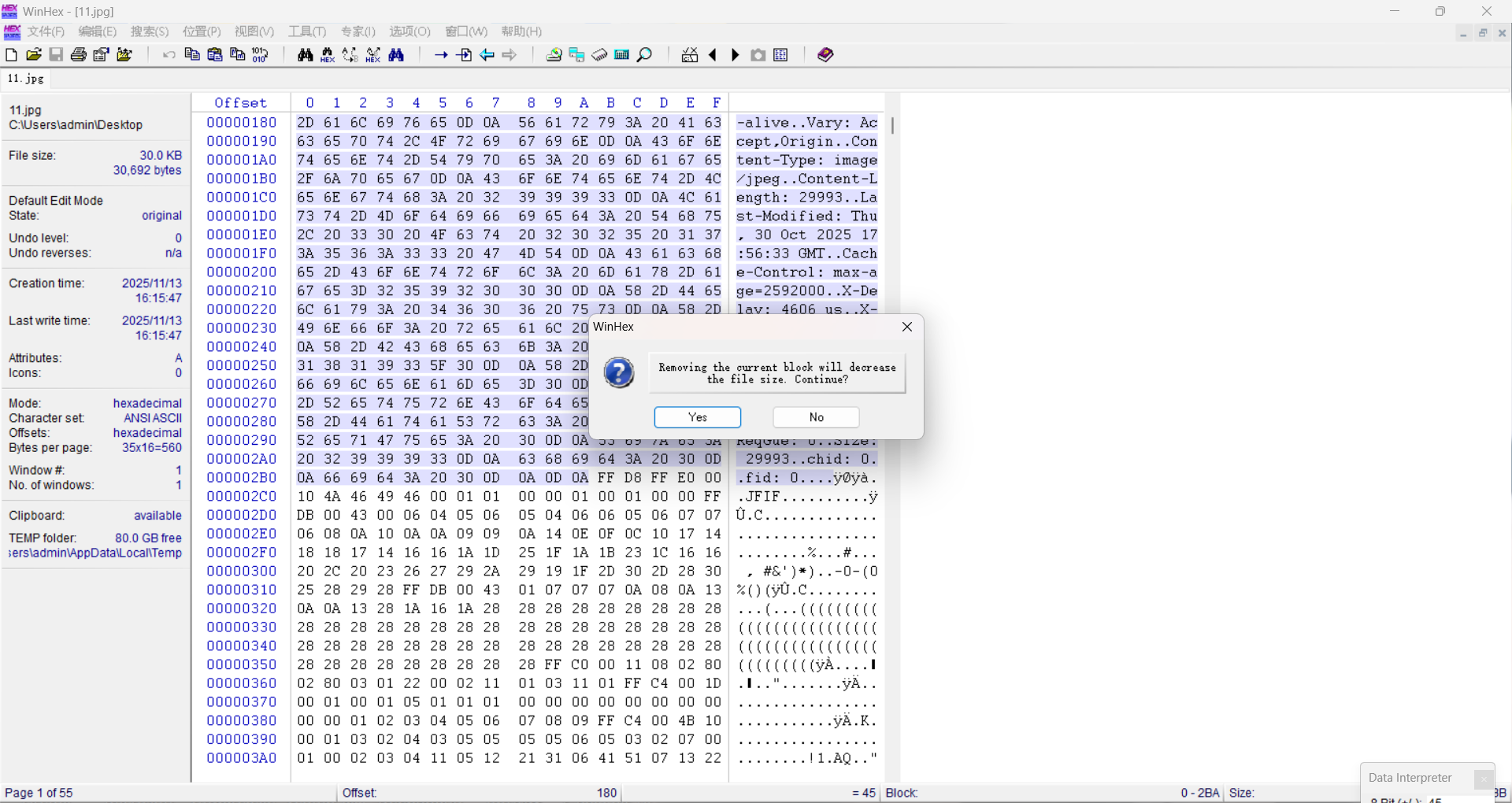Click the Replace Hex Values icon
The width and height of the screenshot is (1512, 803).
373,54
